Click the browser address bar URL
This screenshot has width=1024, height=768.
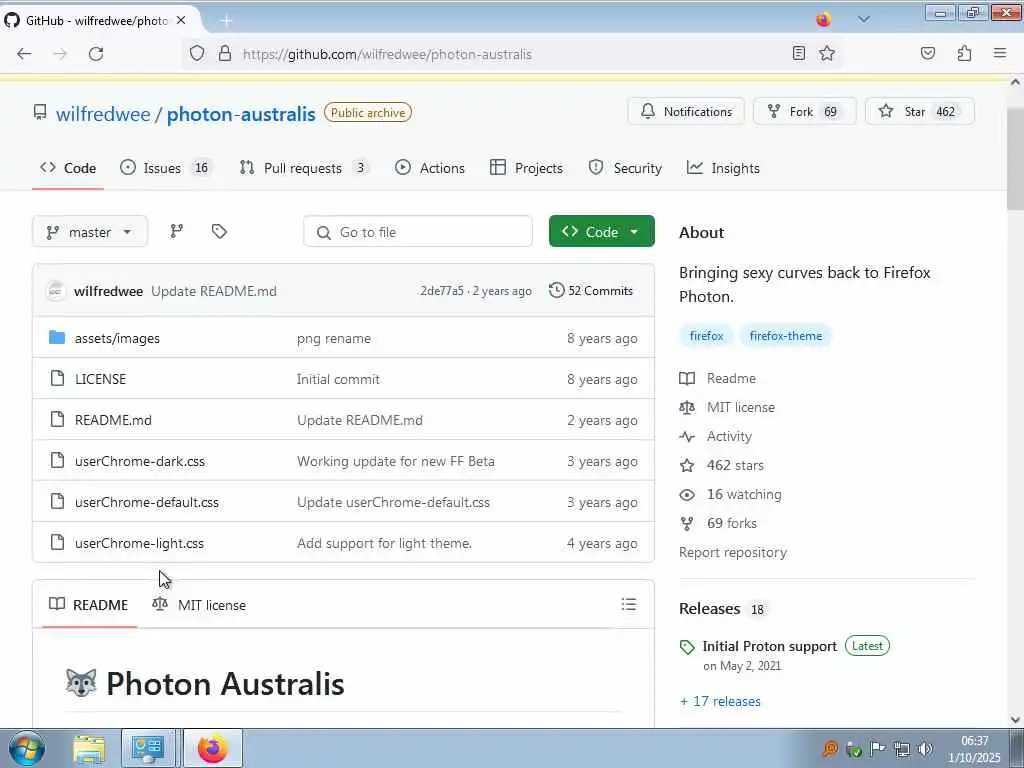[387, 54]
